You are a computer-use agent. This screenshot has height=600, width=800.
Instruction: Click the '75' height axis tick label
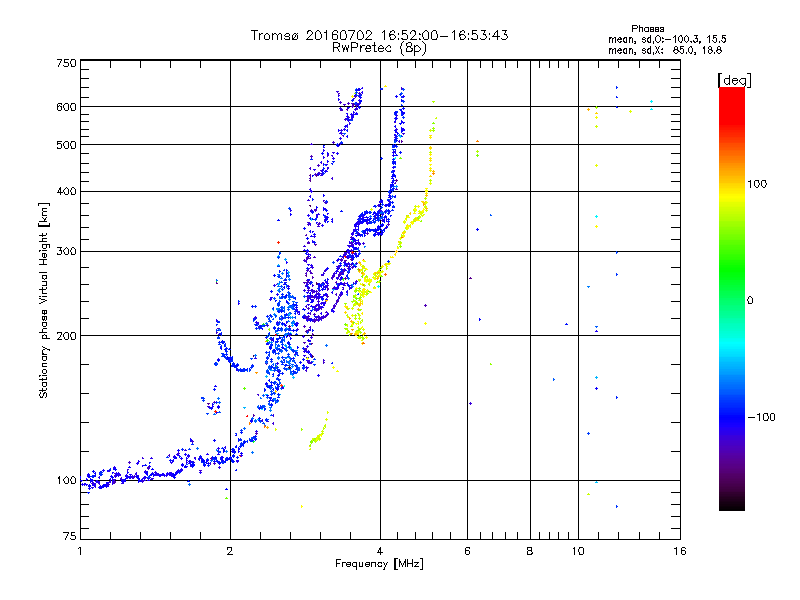(x=70, y=536)
